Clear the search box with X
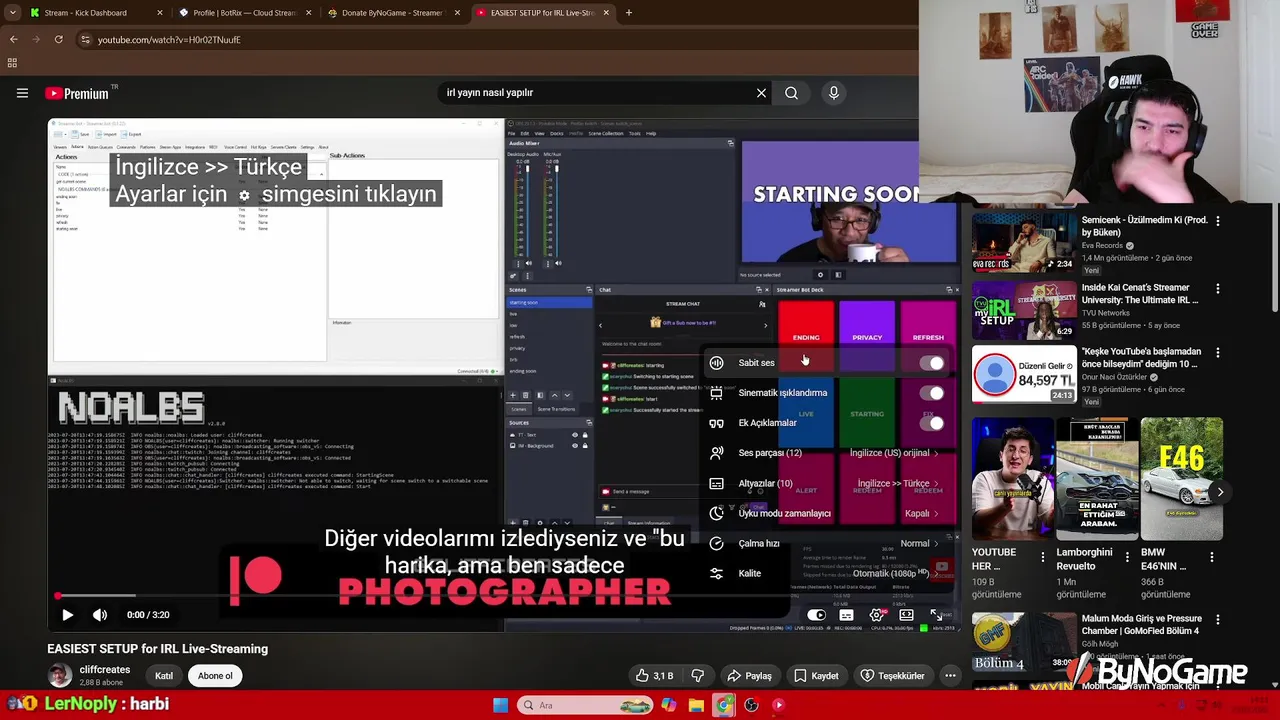The width and height of the screenshot is (1280, 720). (x=761, y=93)
